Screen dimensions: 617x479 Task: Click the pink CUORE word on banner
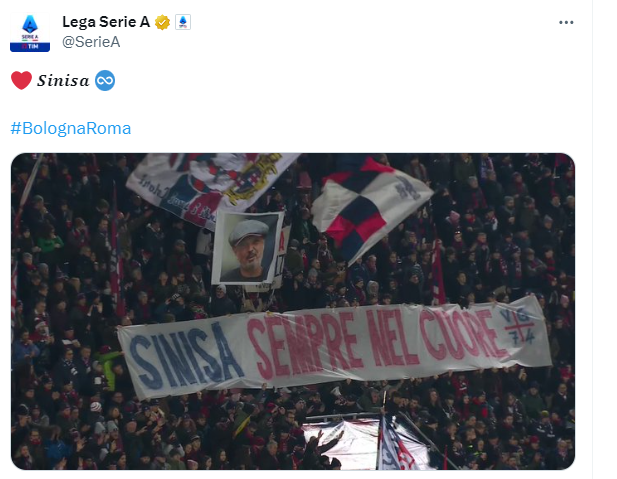click(460, 333)
